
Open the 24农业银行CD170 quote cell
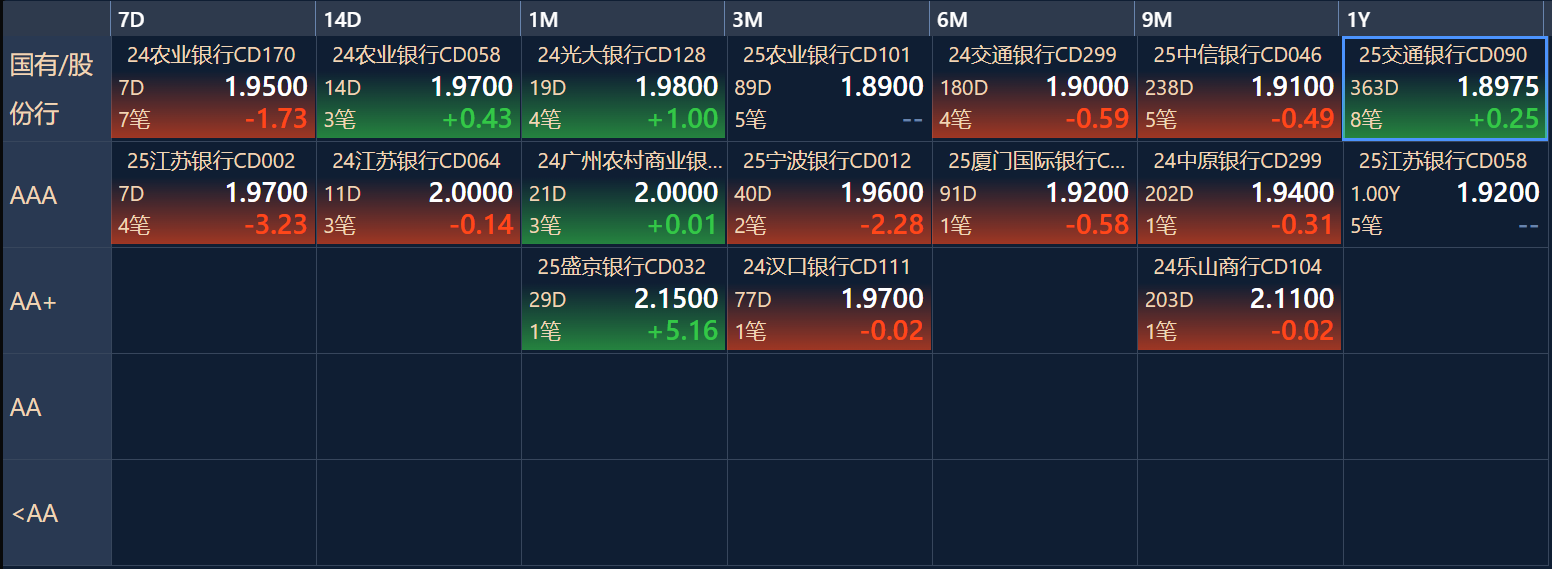tap(213, 88)
